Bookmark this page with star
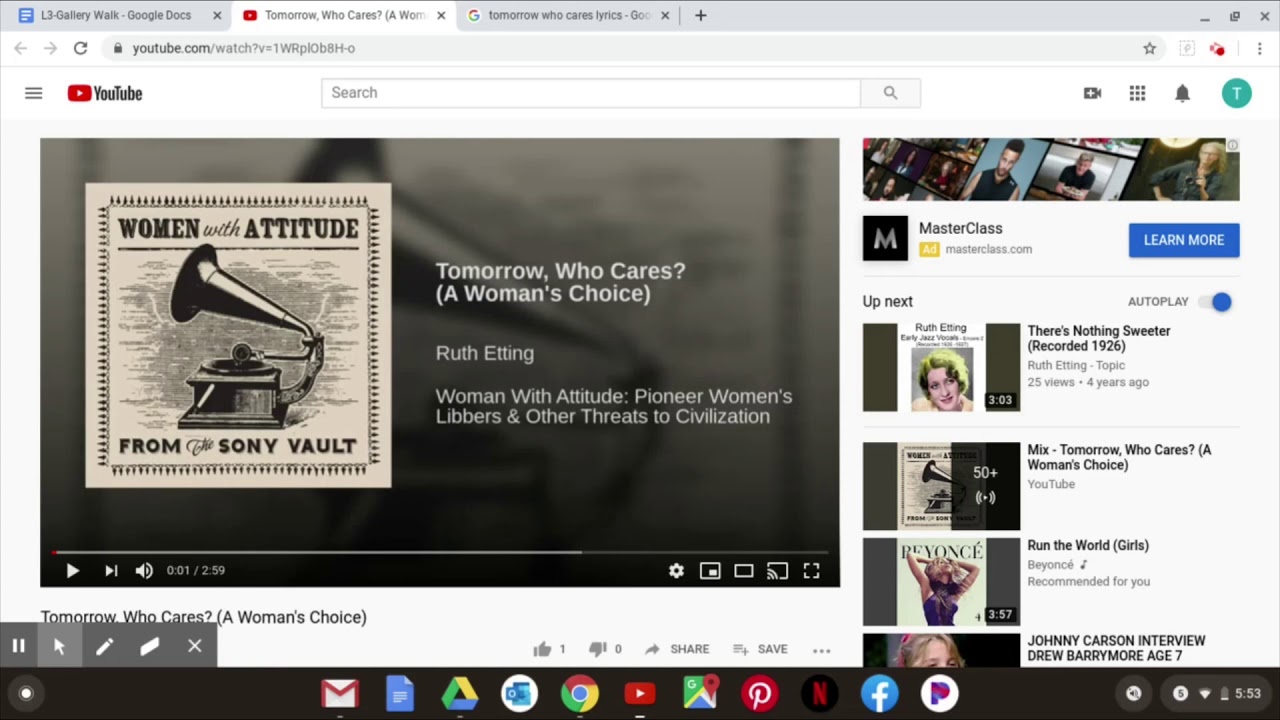1280x720 pixels. [x=1150, y=48]
